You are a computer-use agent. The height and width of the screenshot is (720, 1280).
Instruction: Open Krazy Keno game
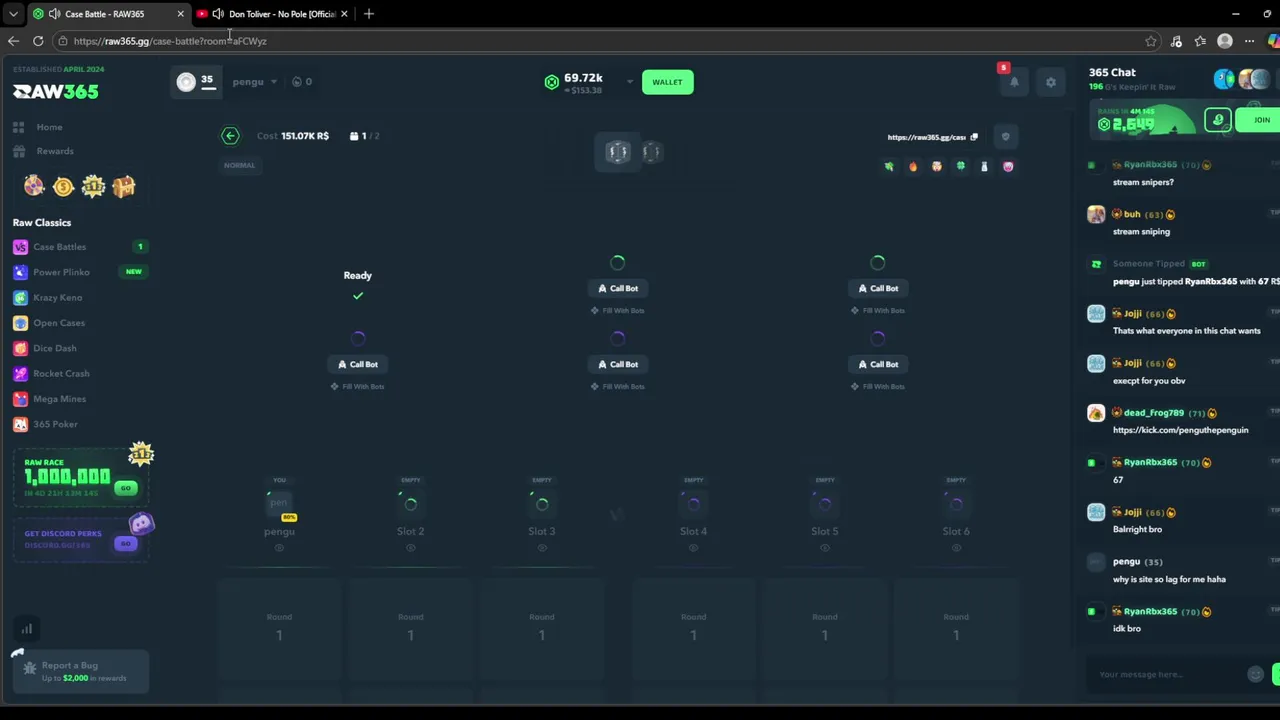coord(58,298)
